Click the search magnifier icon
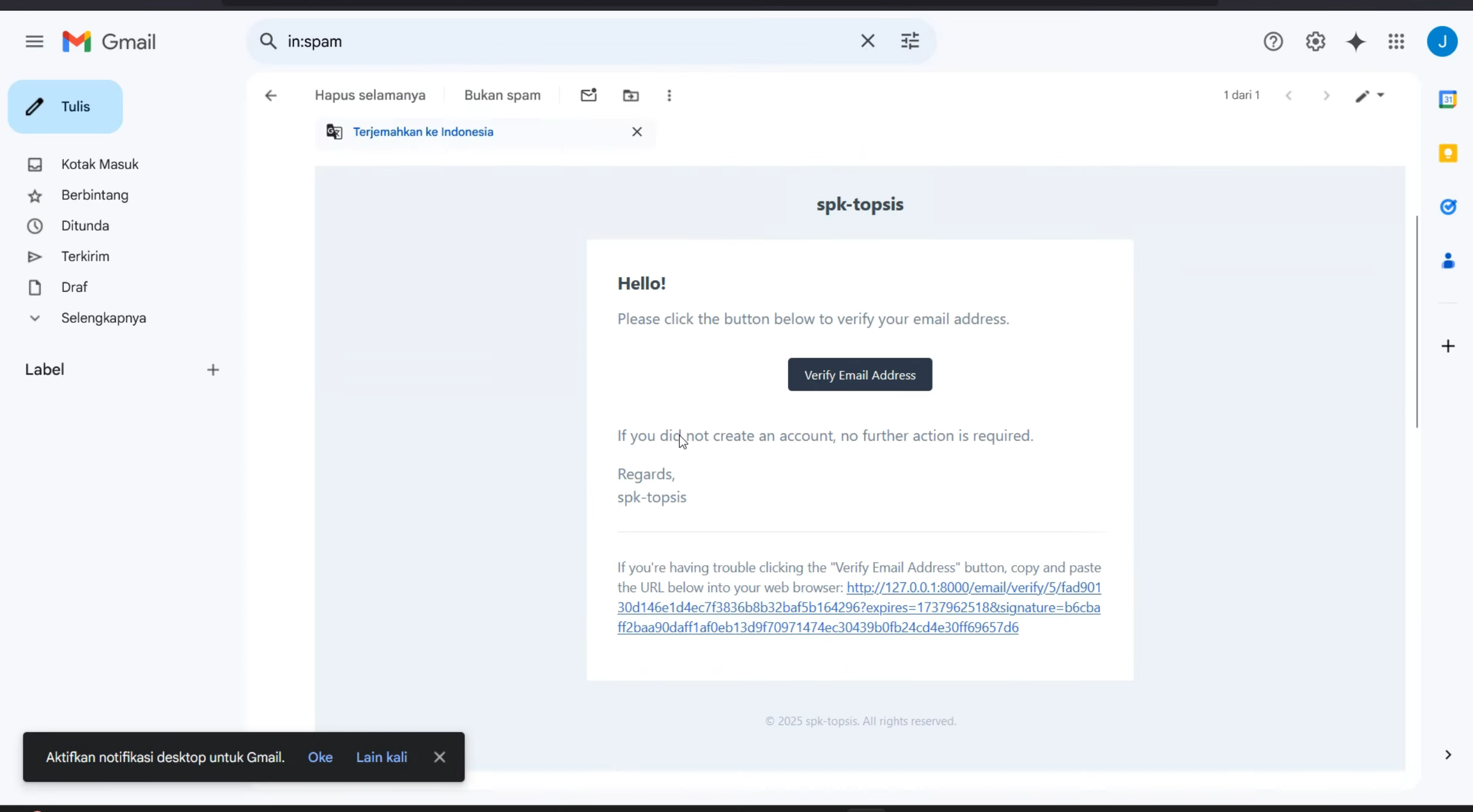This screenshot has height=812, width=1473. [268, 41]
